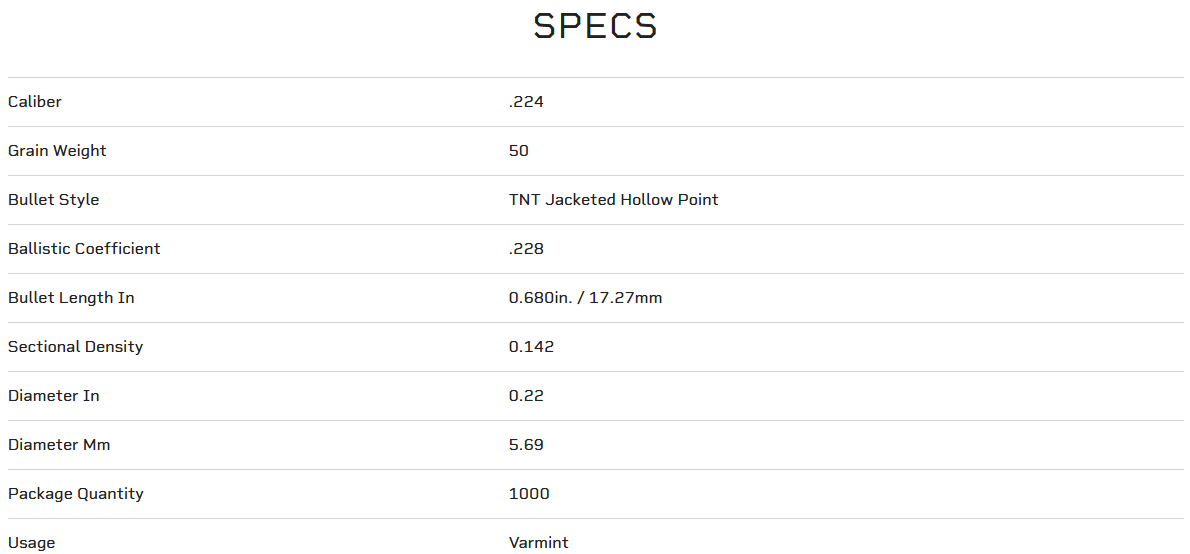Click the SPECS heading
The width and height of the screenshot is (1190, 554).
[595, 27]
